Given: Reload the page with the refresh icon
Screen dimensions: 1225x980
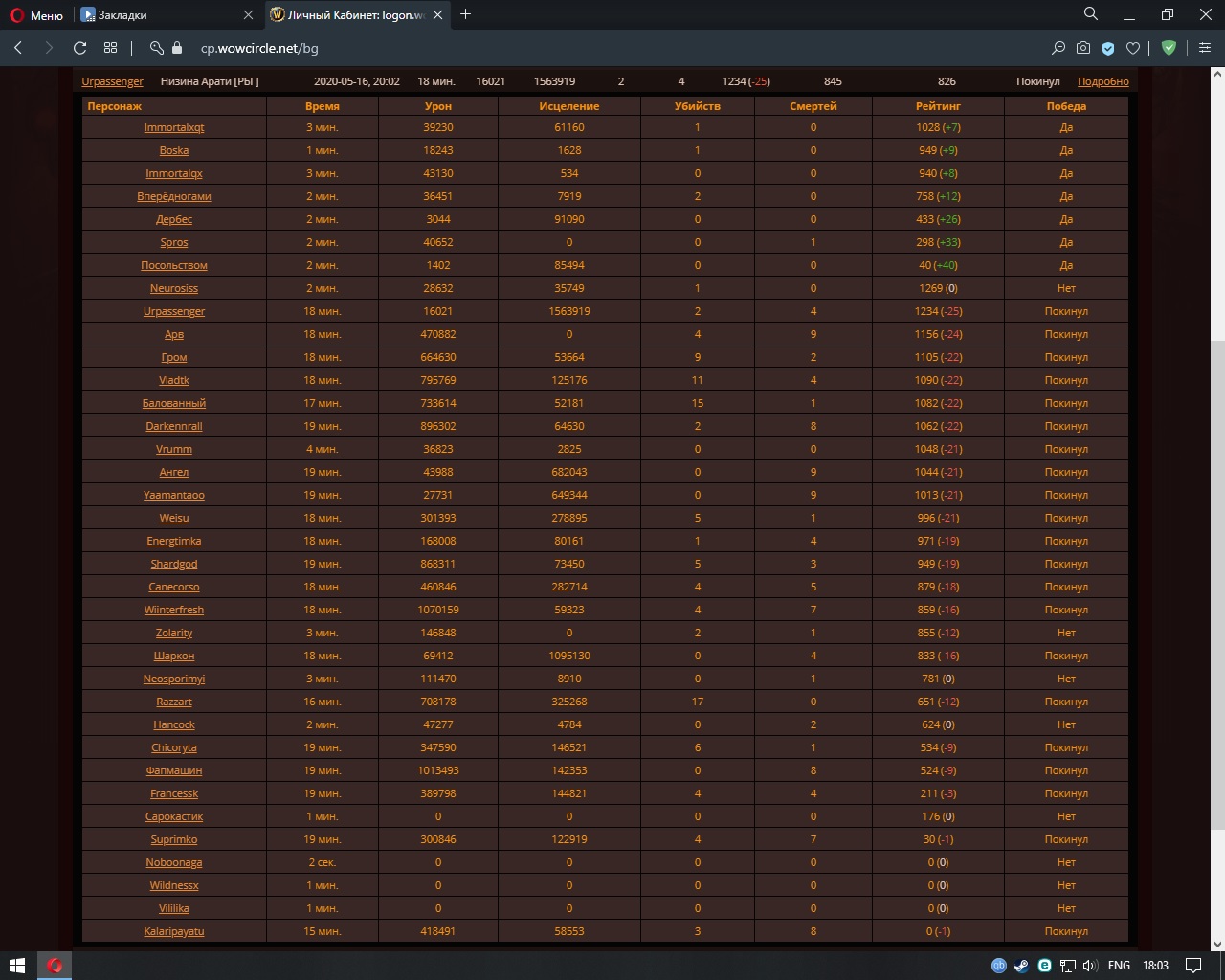Looking at the screenshot, I should [80, 48].
